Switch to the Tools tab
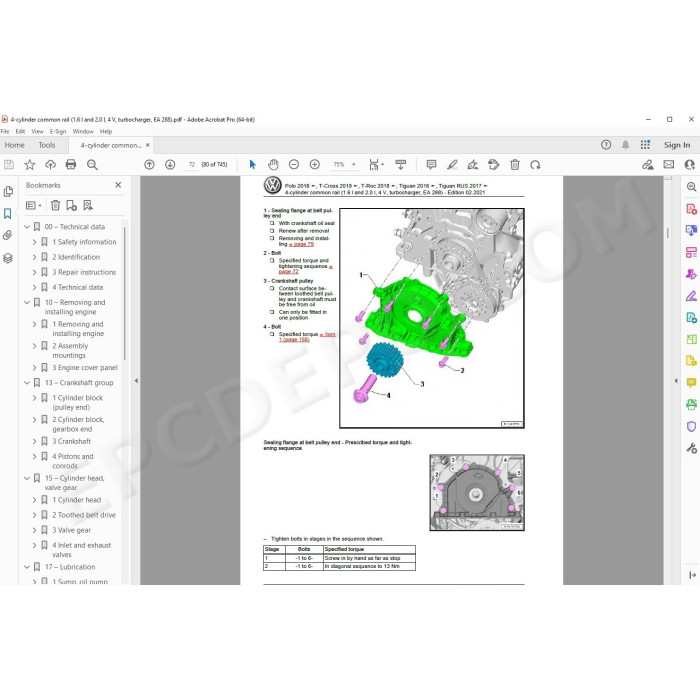This screenshot has width=700, height=700. 46,145
